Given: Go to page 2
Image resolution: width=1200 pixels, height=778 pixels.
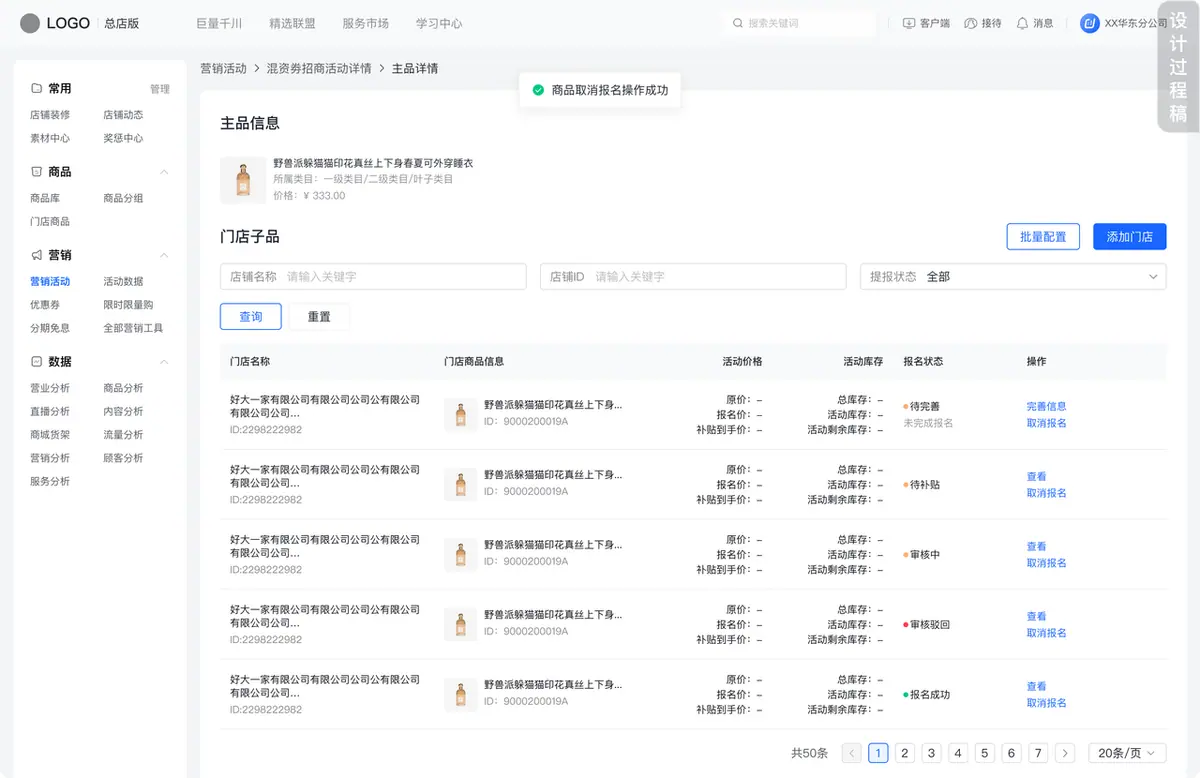Looking at the screenshot, I should pyautogui.click(x=904, y=753).
